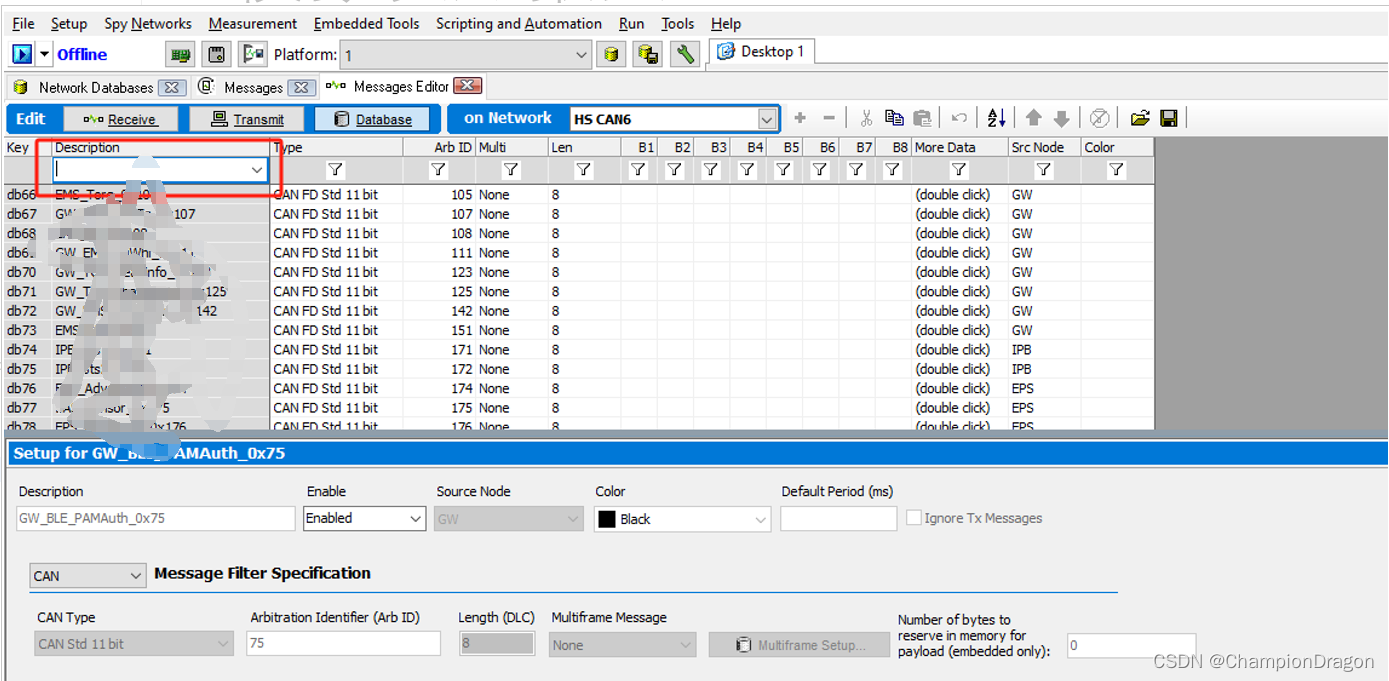
Task: Click the filter funnel under B8 column
Action: (x=892, y=170)
